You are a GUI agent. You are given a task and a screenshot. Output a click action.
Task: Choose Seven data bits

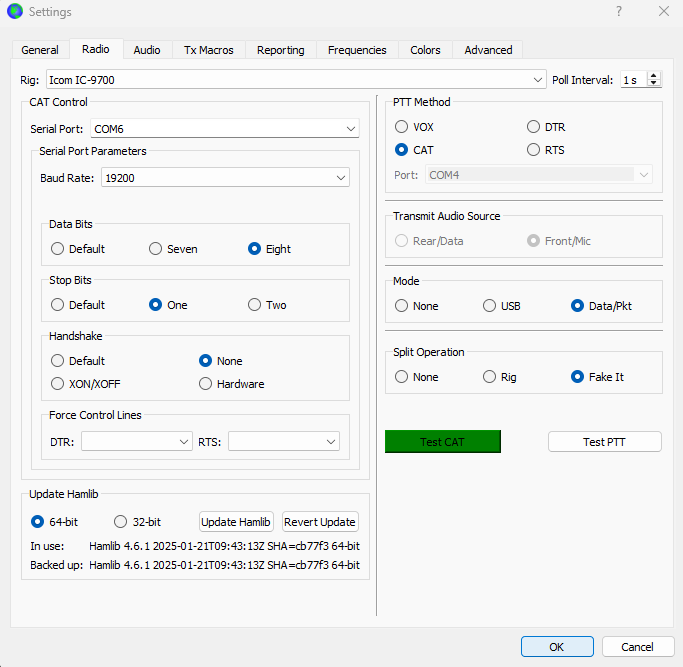click(x=156, y=249)
